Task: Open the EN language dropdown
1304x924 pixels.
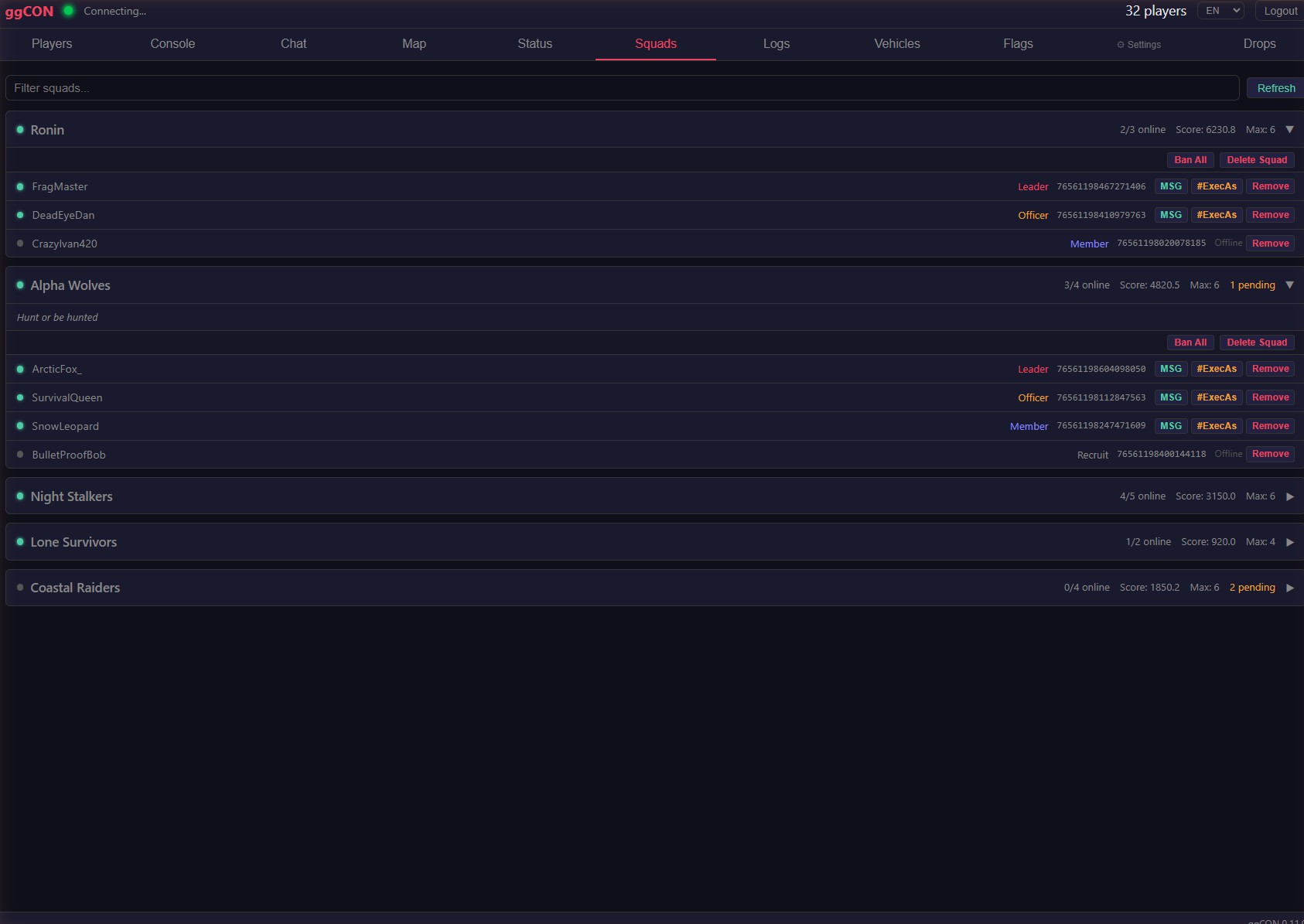Action: [1220, 11]
